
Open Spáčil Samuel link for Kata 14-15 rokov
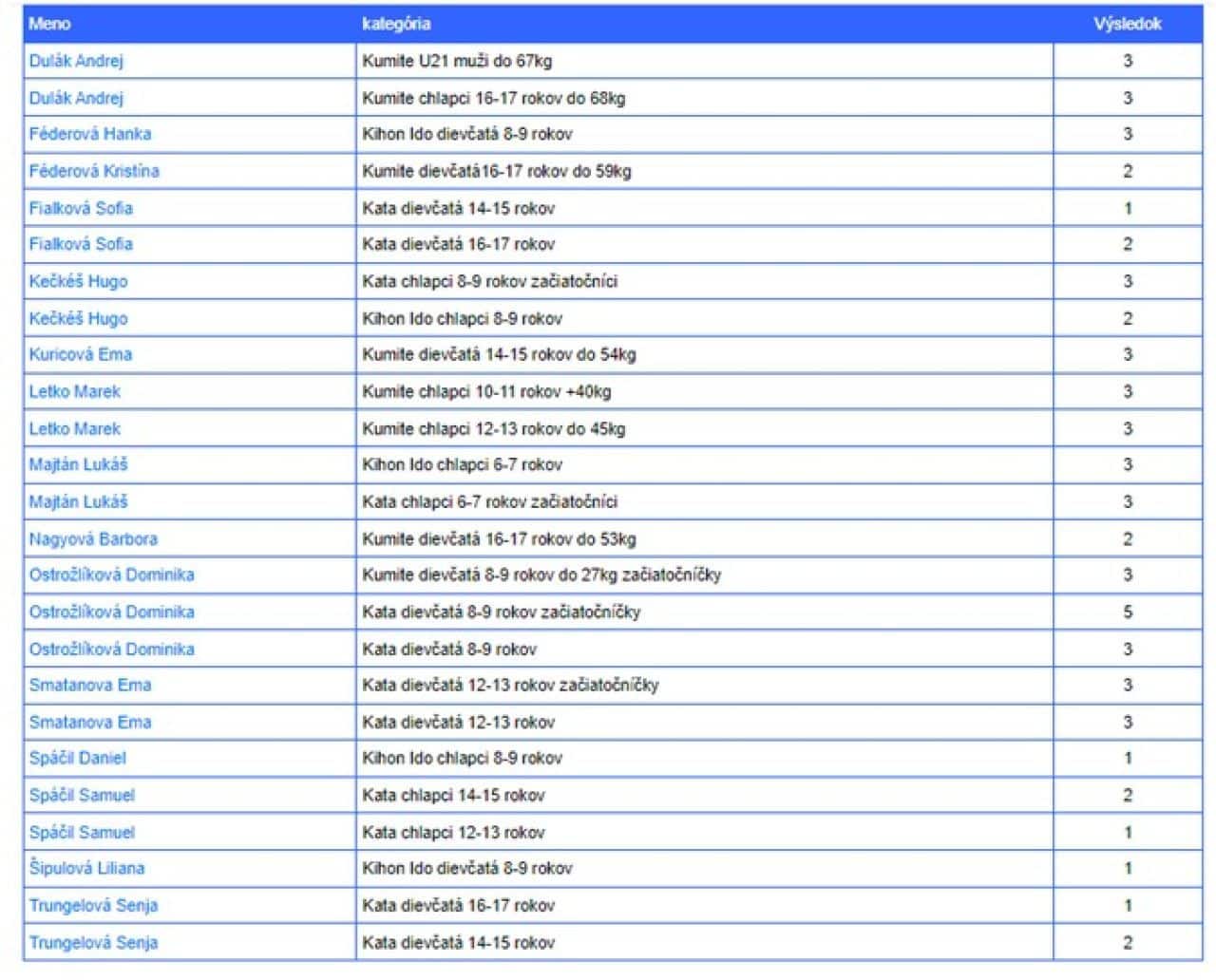tap(82, 795)
